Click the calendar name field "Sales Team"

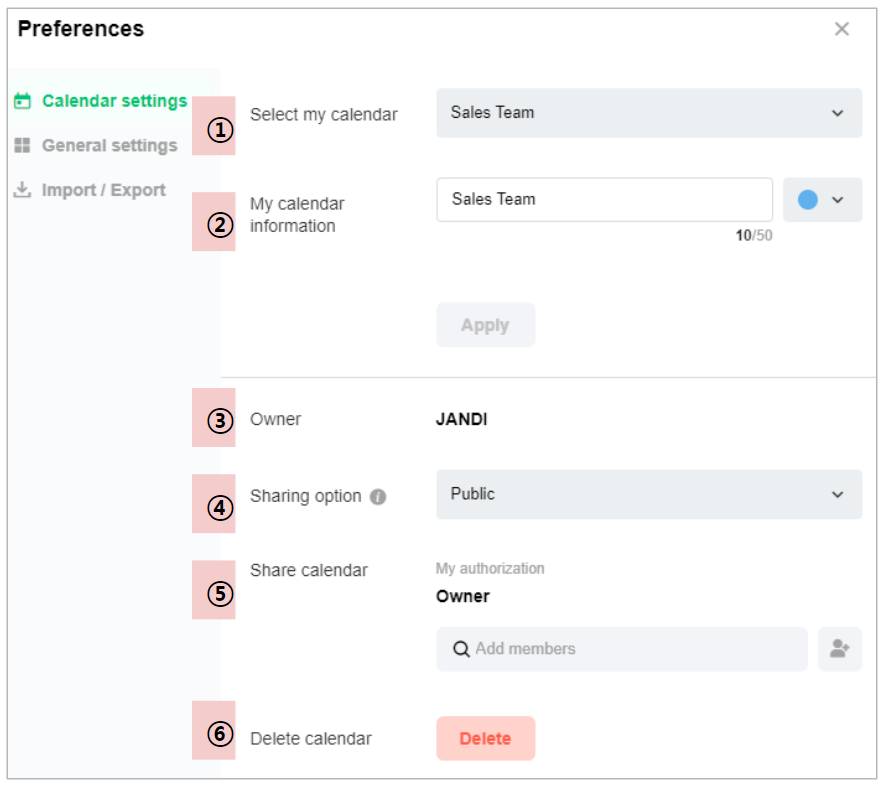(604, 200)
